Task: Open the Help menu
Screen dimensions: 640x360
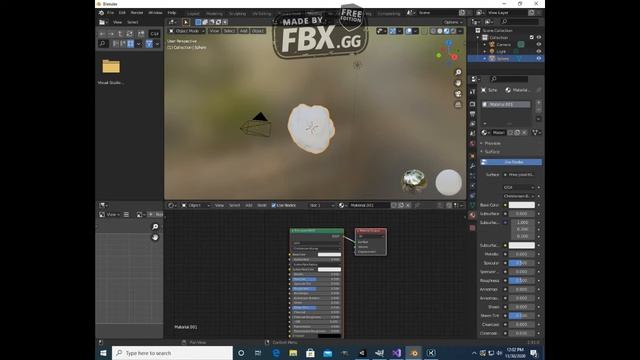Action: point(172,13)
